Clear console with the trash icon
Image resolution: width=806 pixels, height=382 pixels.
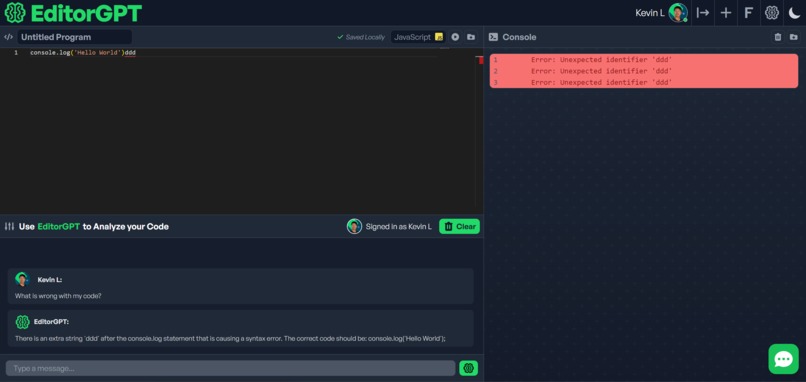click(x=778, y=37)
